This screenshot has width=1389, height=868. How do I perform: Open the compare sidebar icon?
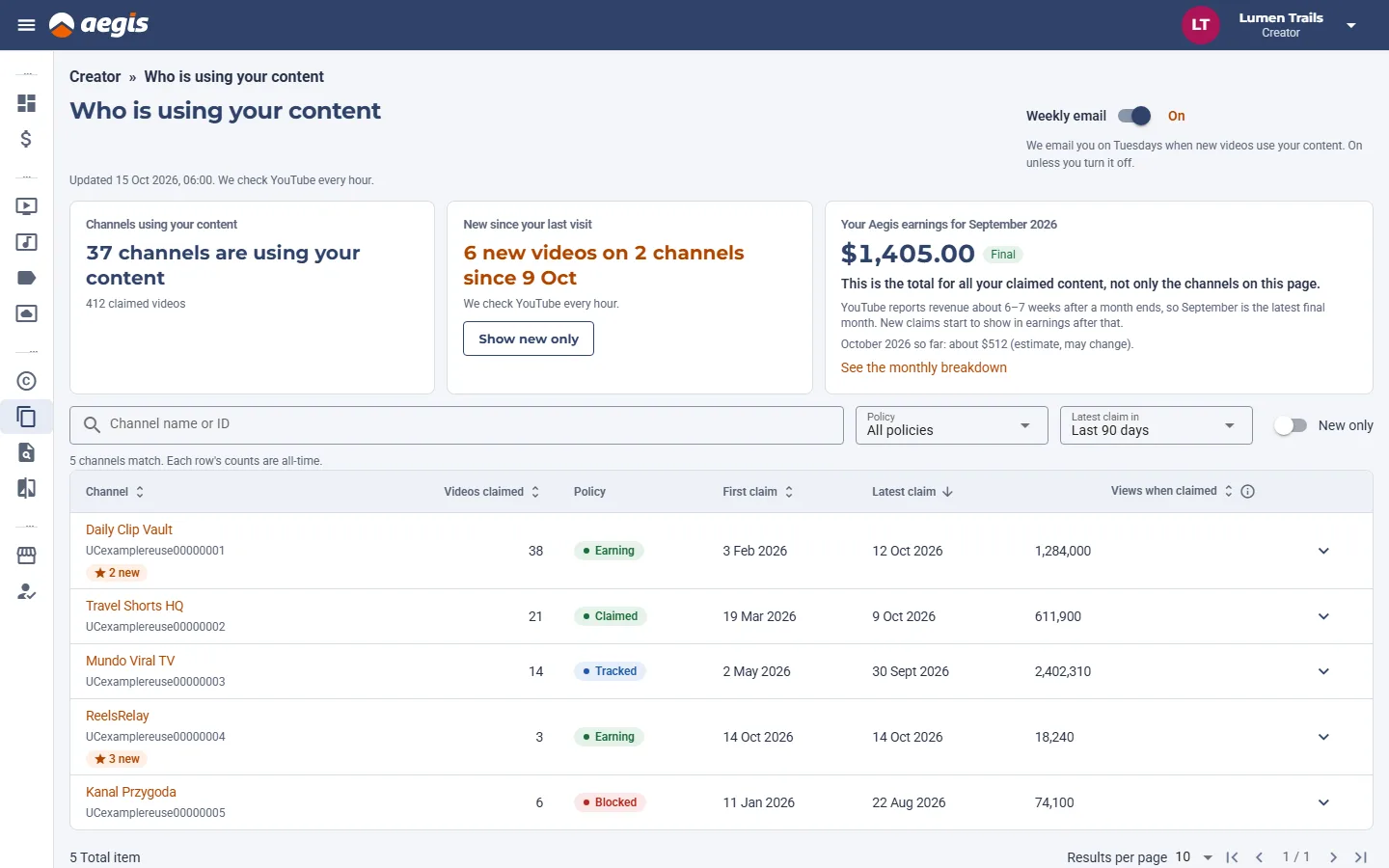(x=27, y=488)
